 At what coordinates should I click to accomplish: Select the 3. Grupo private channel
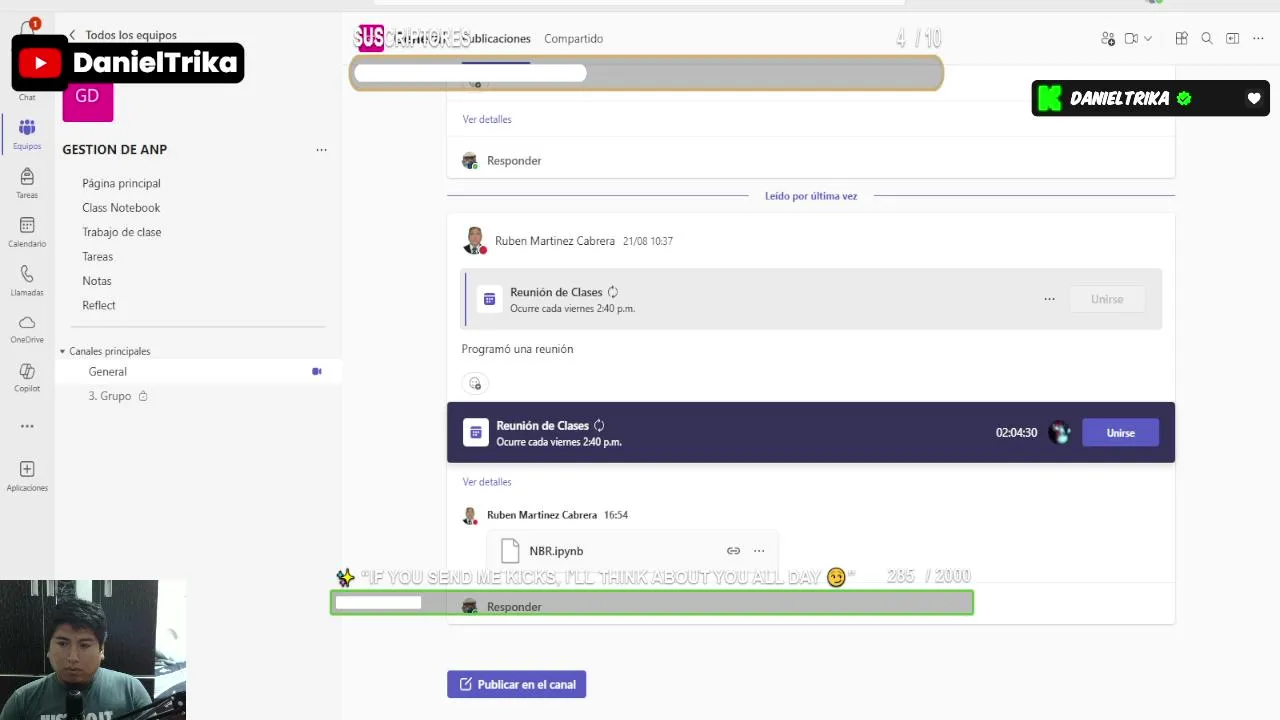click(x=110, y=396)
